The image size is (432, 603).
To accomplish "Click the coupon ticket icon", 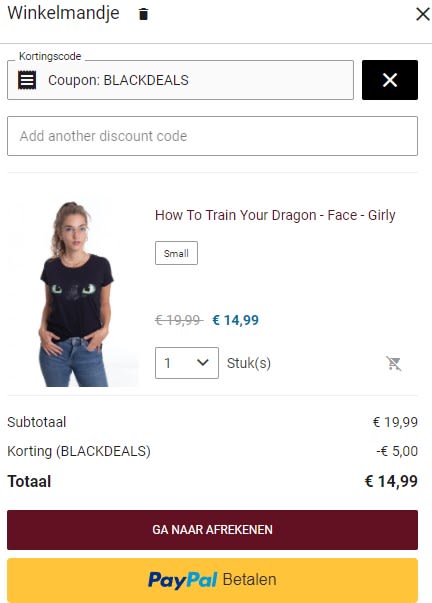I will [27, 80].
